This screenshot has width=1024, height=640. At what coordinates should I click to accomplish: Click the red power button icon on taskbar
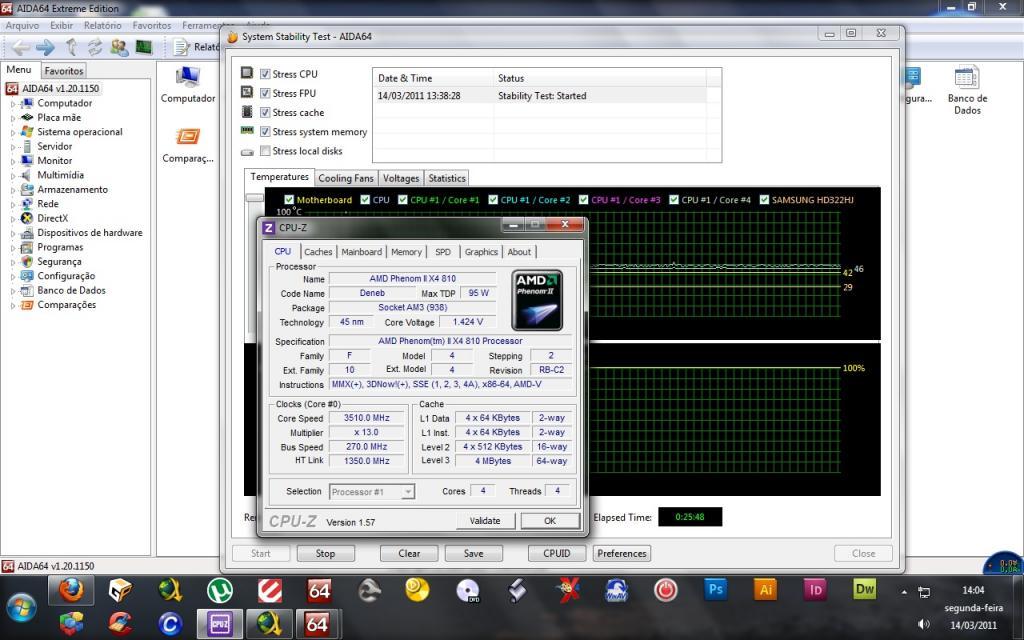[x=665, y=590]
